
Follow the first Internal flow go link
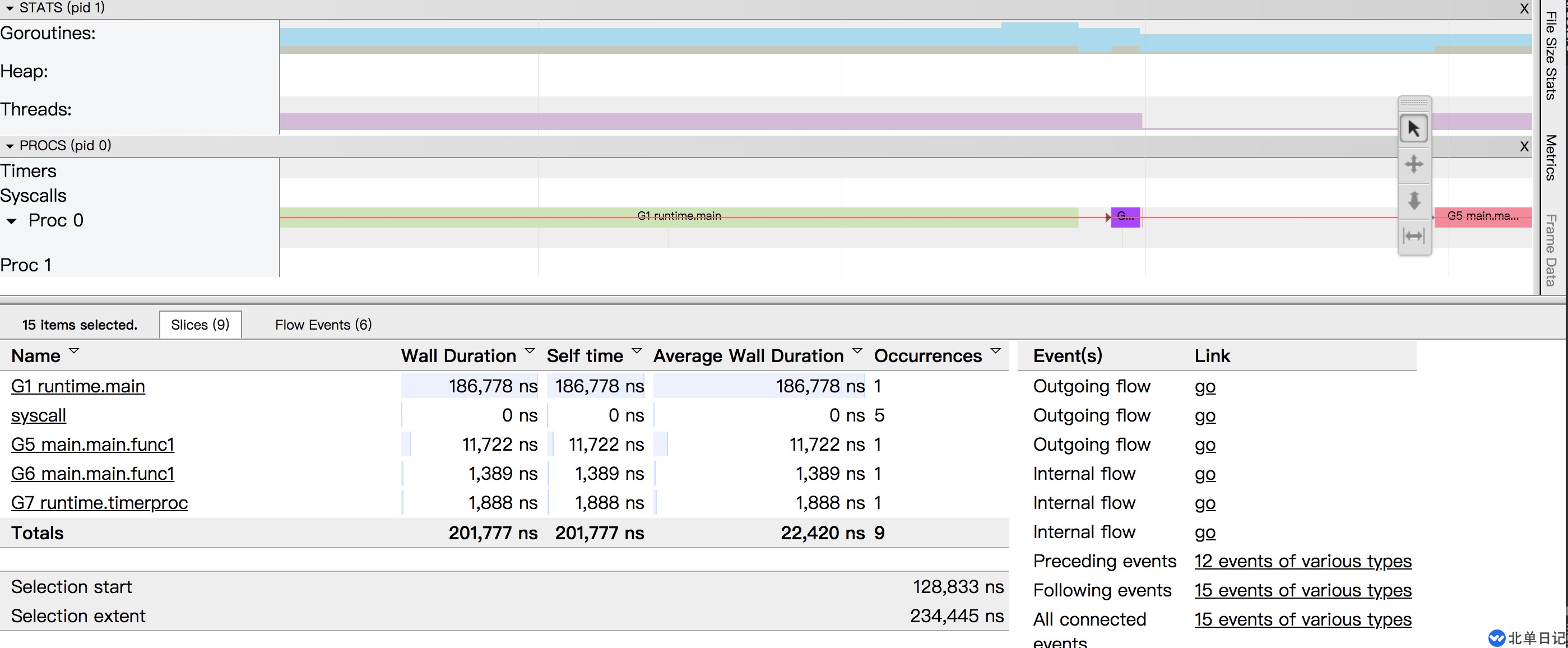coord(1205,474)
